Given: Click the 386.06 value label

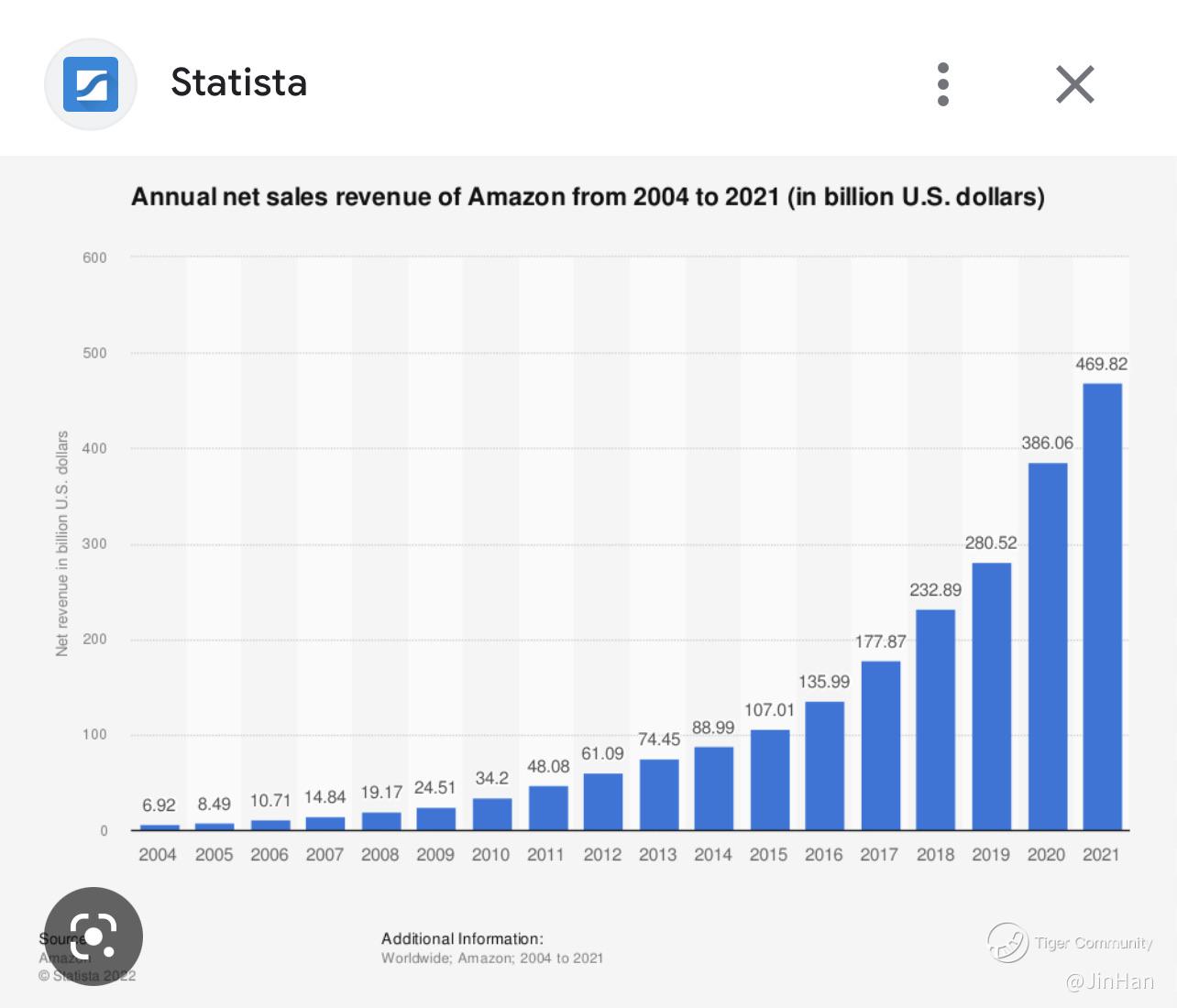Looking at the screenshot, I should pos(1047,443).
